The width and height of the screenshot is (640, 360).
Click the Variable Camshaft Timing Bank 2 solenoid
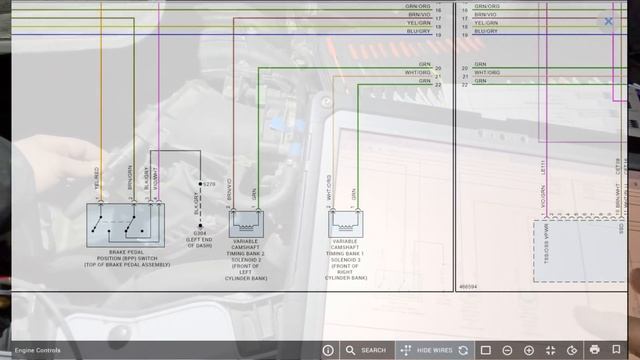(246, 224)
